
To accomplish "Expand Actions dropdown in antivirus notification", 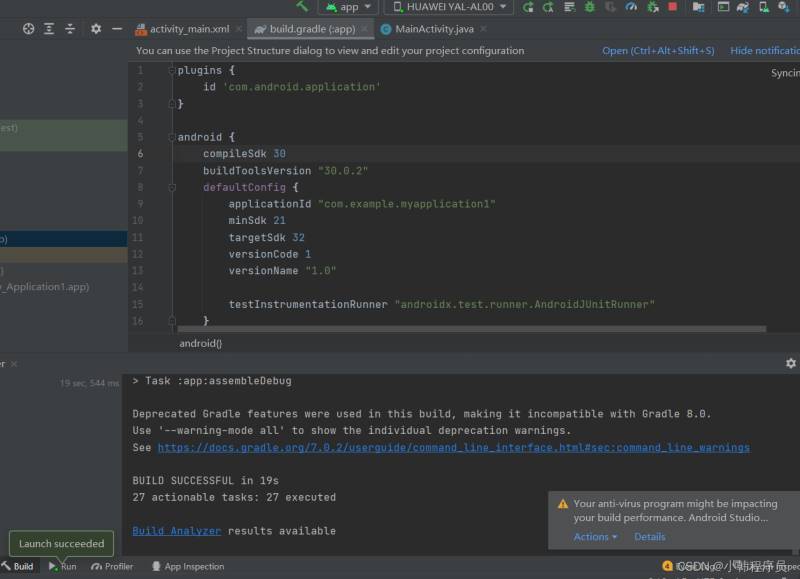I will point(595,537).
